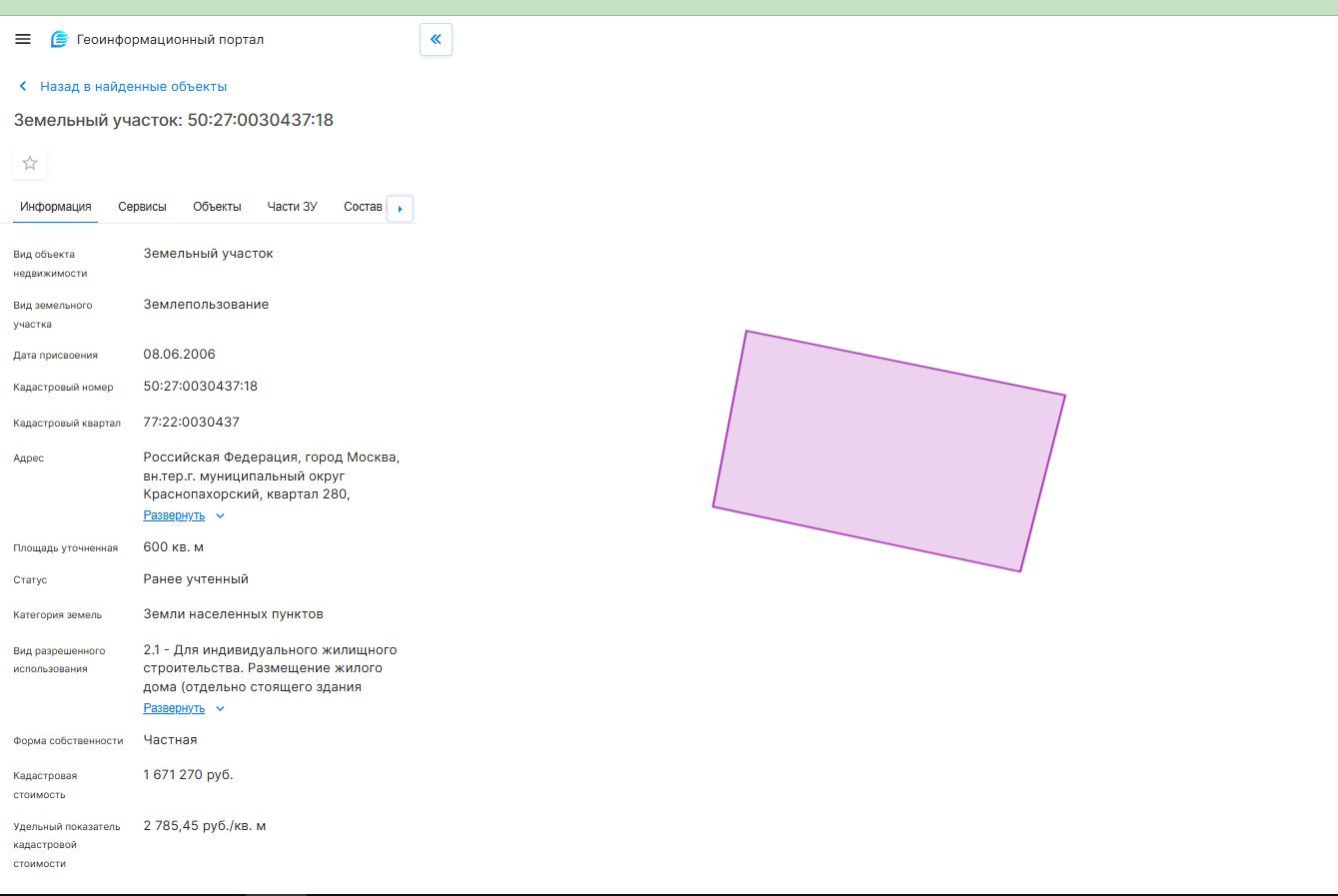1338x896 pixels.
Task: Open the Объекты tab
Action: coord(217,207)
